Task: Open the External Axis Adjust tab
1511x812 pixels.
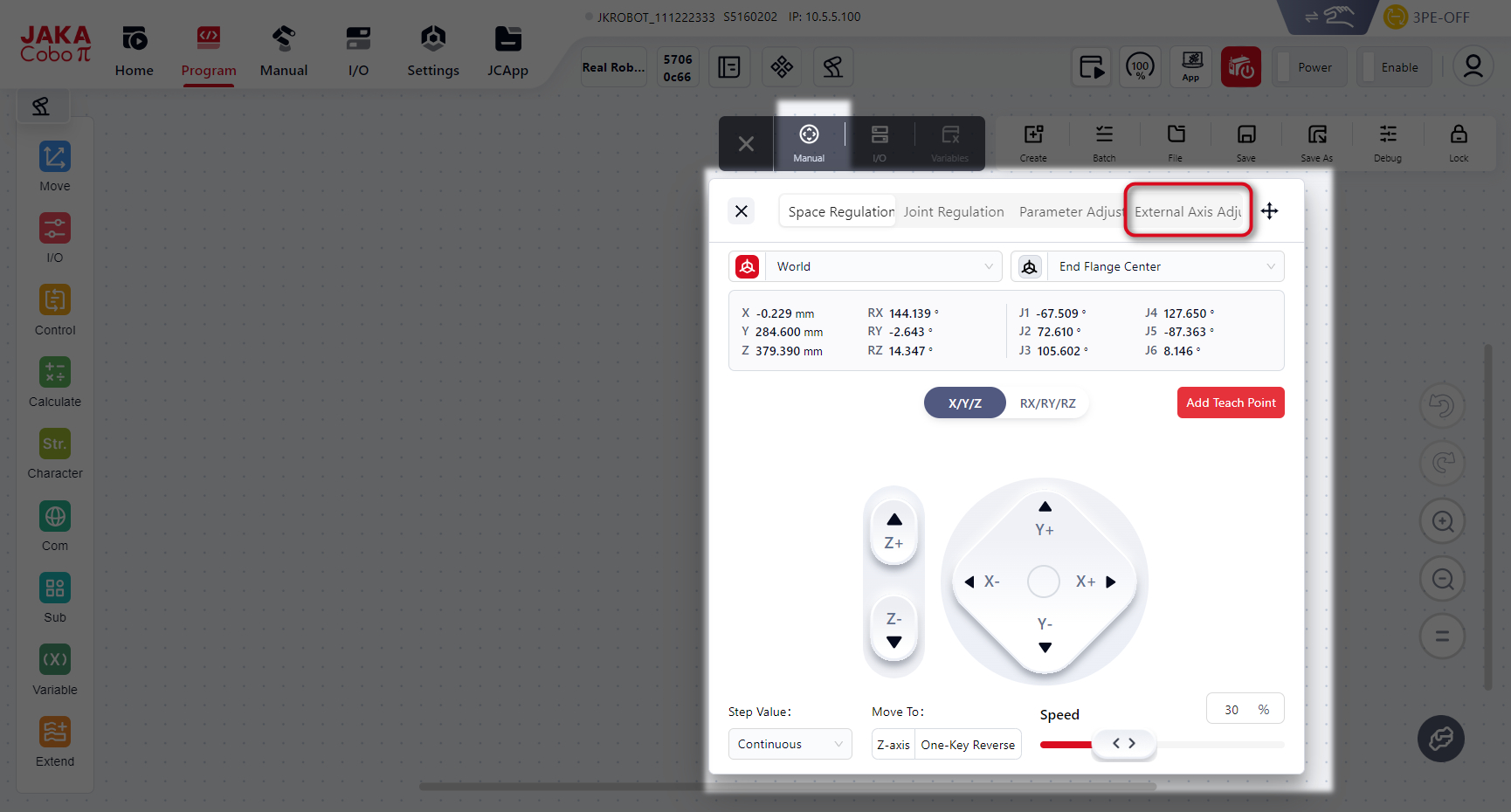Action: [x=1187, y=211]
